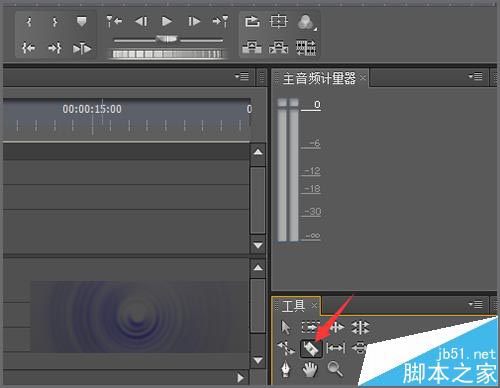This screenshot has width=500, height=388.
Task: Go to the In point
Action: [29, 49]
